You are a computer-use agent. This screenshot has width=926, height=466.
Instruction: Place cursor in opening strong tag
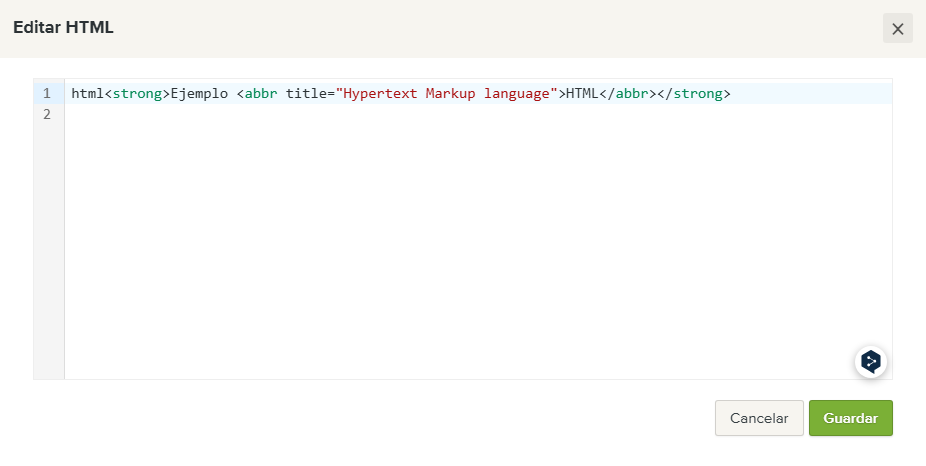137,93
